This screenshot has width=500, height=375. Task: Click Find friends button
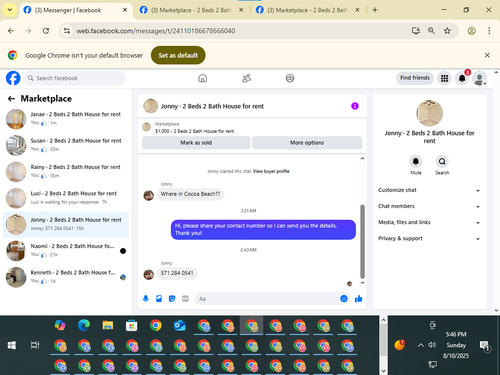415,78
